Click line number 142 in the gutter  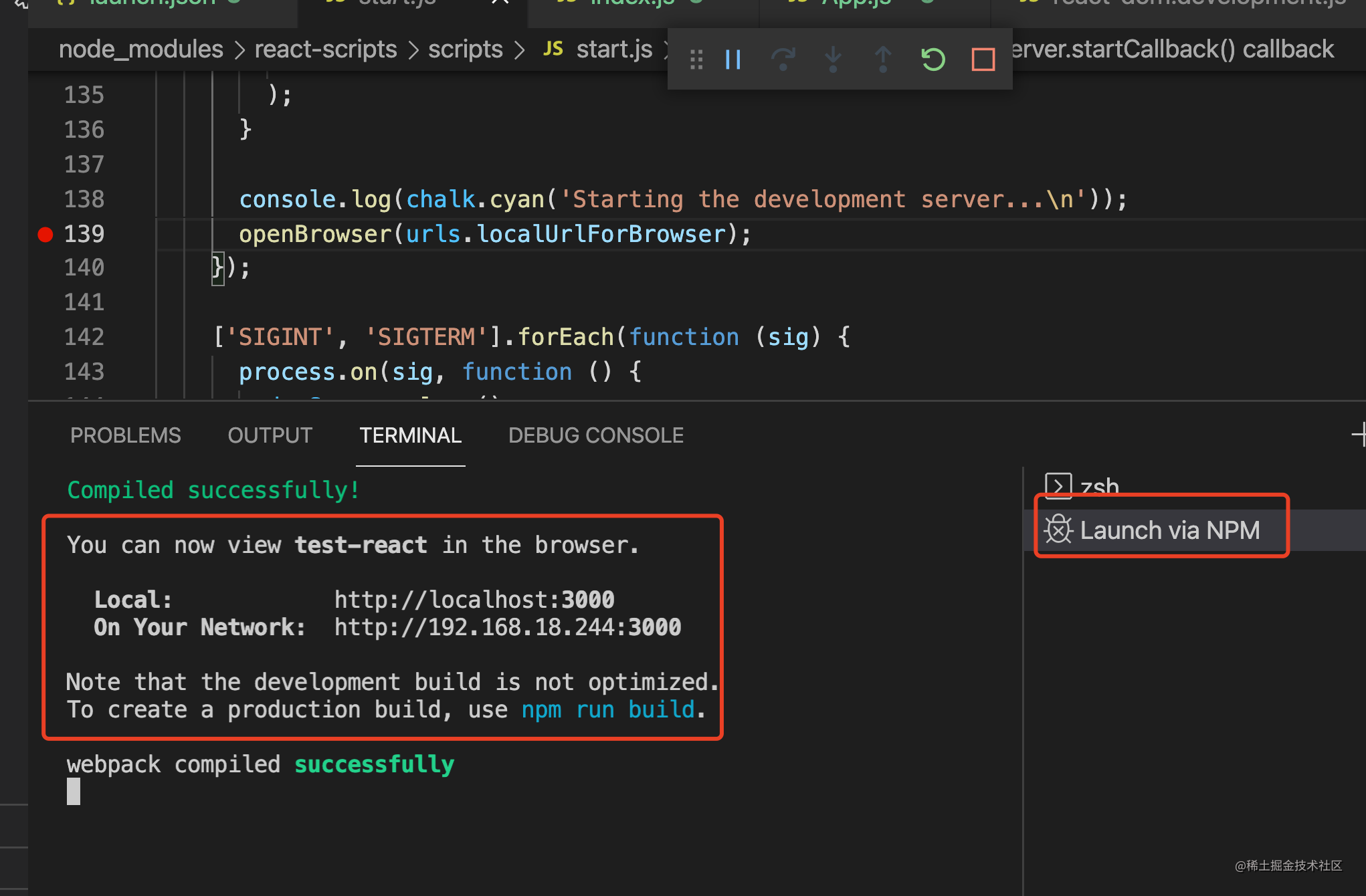click(x=84, y=337)
